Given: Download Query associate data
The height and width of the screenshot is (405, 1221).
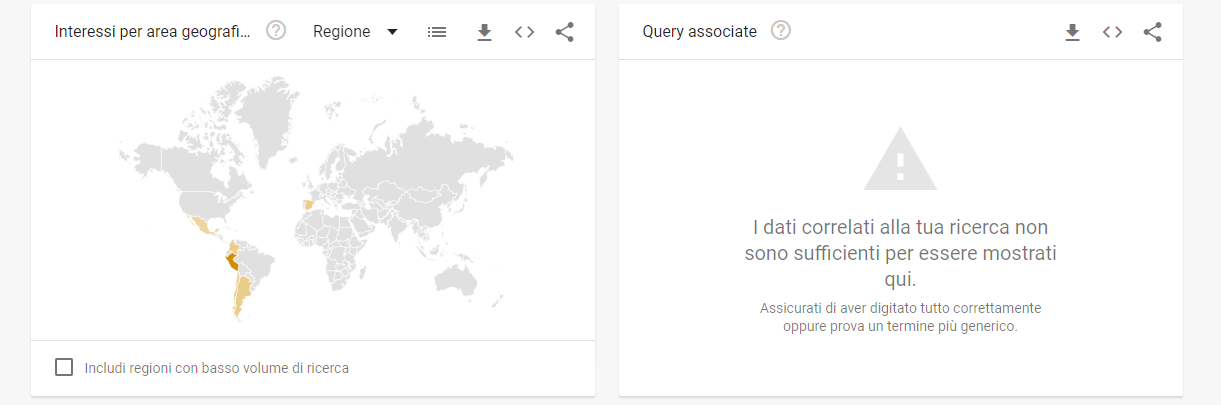Looking at the screenshot, I should click(x=1072, y=32).
